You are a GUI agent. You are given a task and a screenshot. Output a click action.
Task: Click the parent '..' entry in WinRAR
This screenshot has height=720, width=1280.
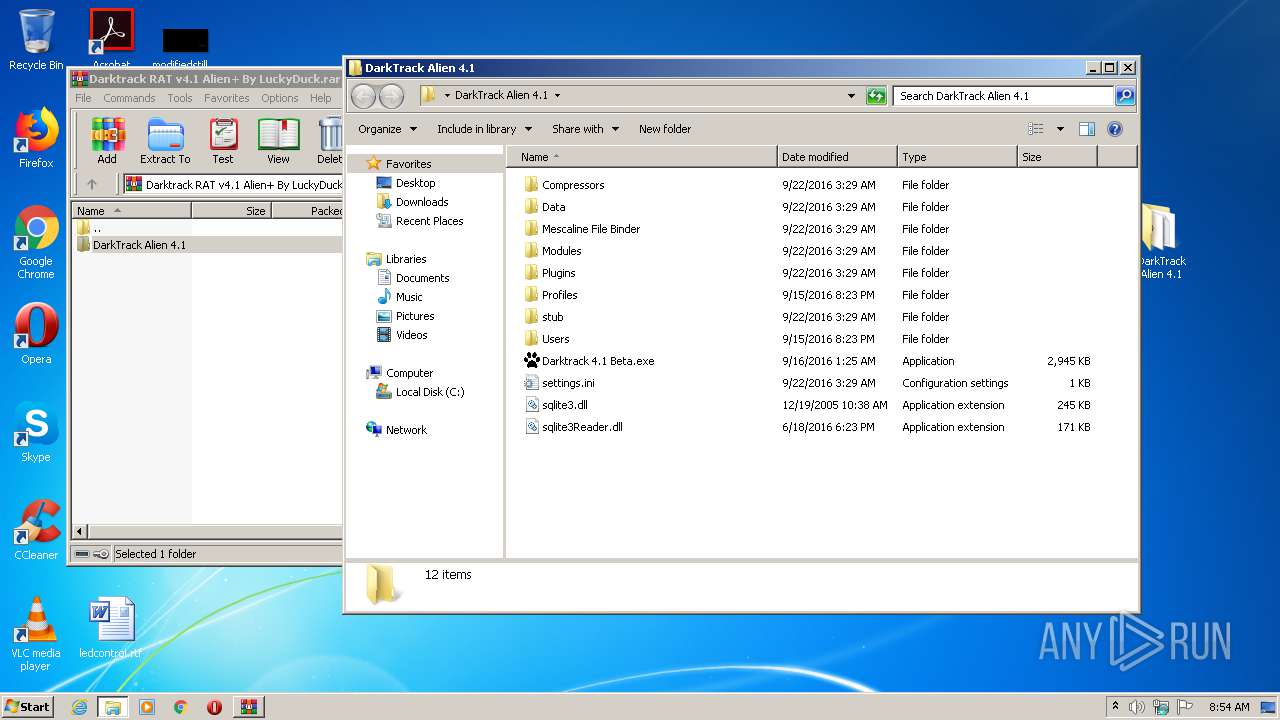pos(89,228)
